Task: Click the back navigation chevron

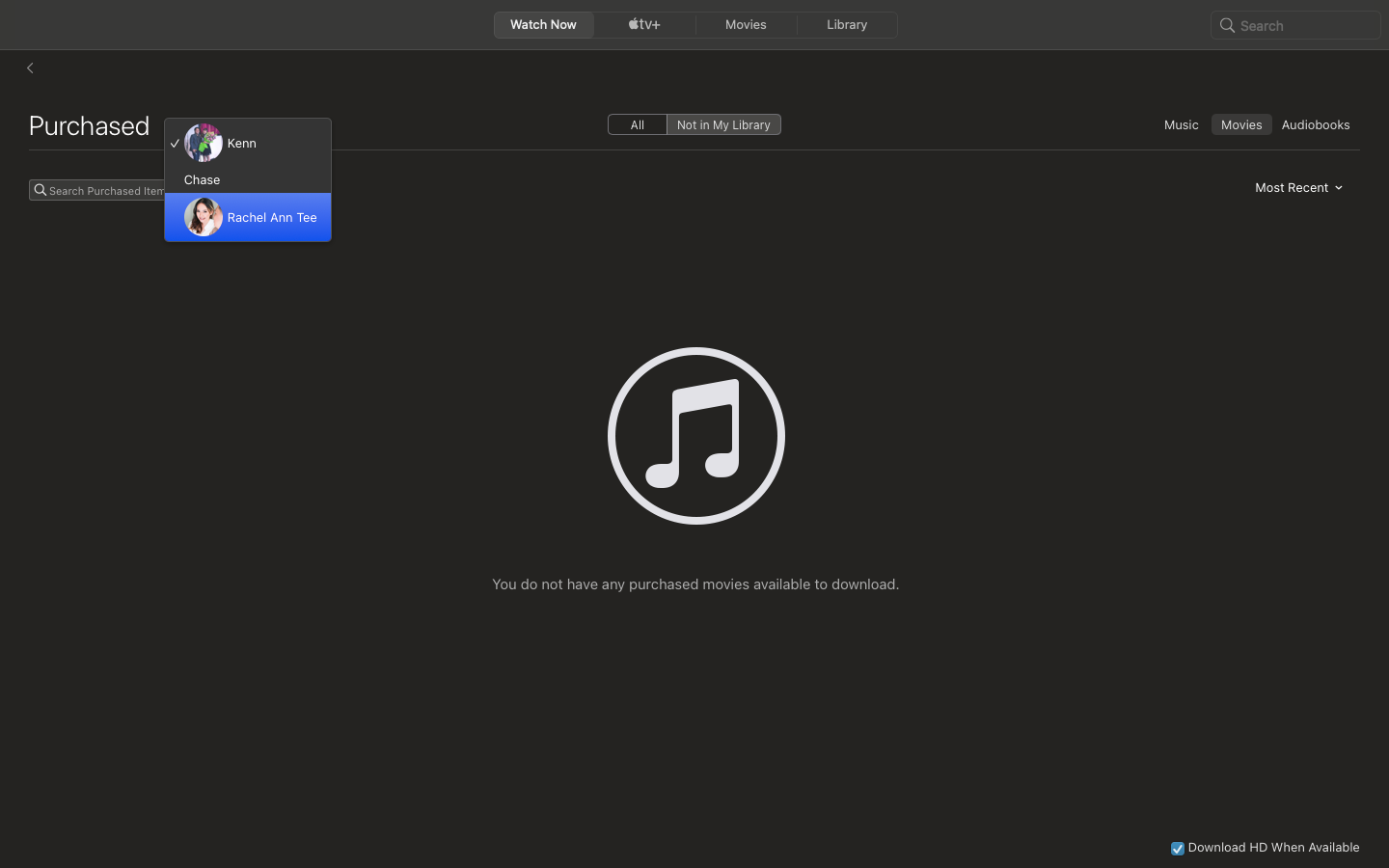Action: [x=30, y=68]
